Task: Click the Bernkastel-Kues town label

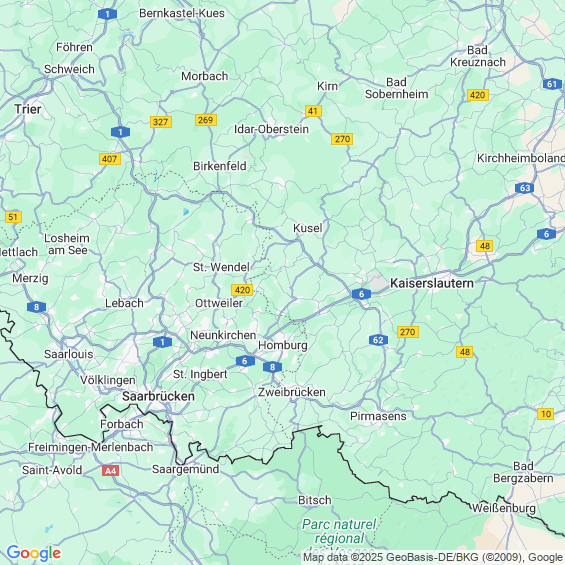Action: [182, 13]
